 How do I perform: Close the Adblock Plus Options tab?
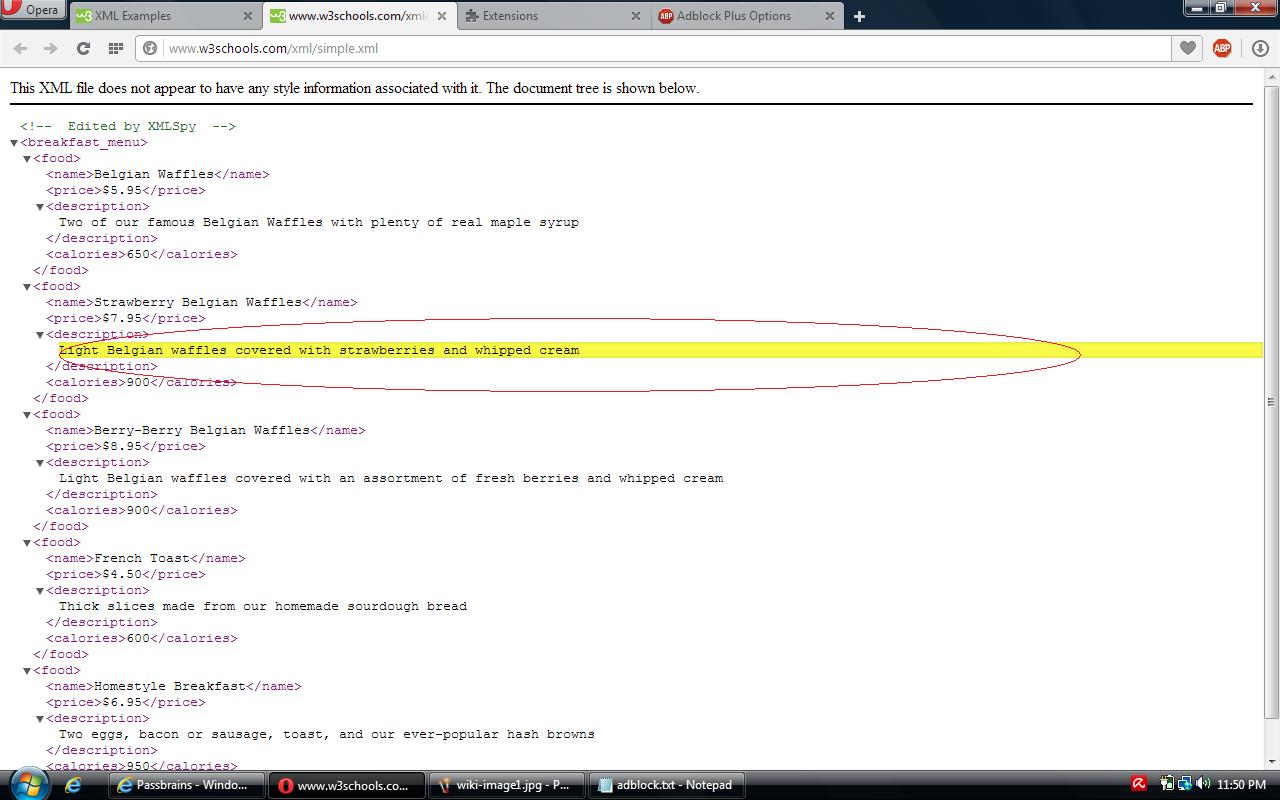[x=830, y=16]
